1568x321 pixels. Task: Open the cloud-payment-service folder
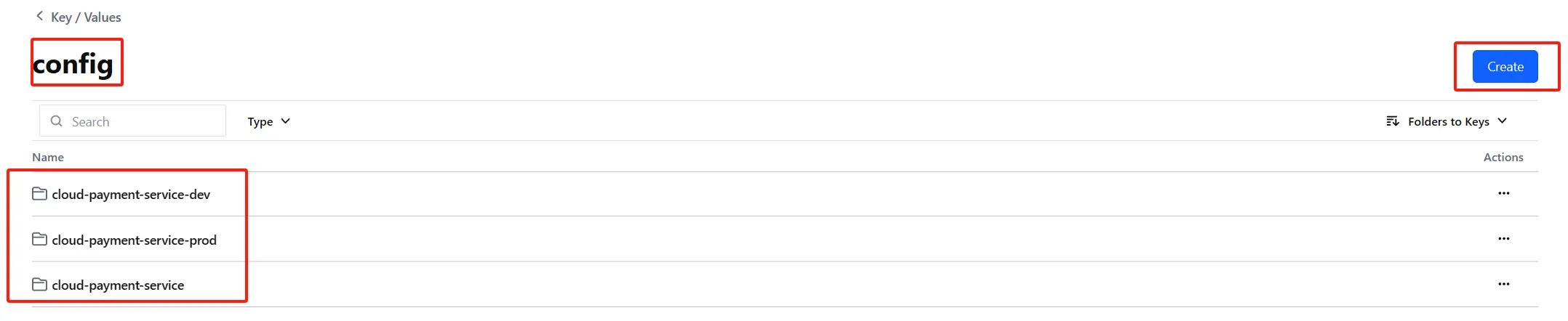[118, 285]
